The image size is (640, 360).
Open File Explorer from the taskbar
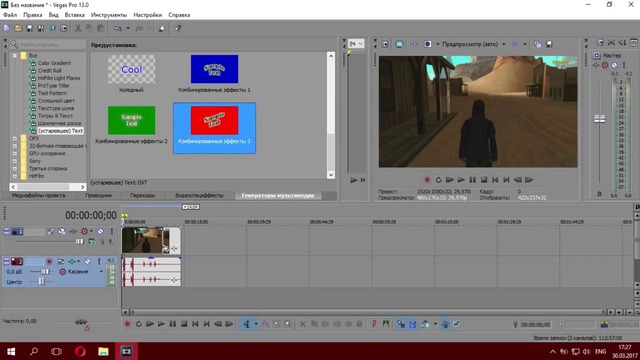point(103,351)
